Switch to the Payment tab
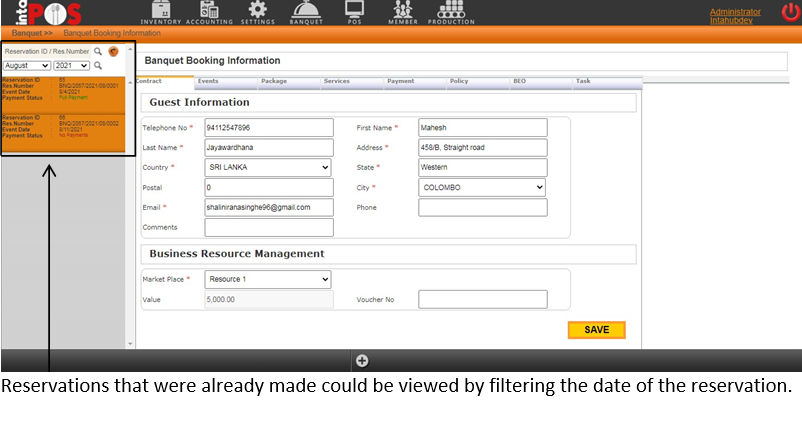Viewport: 802px width, 425px height. (400, 81)
